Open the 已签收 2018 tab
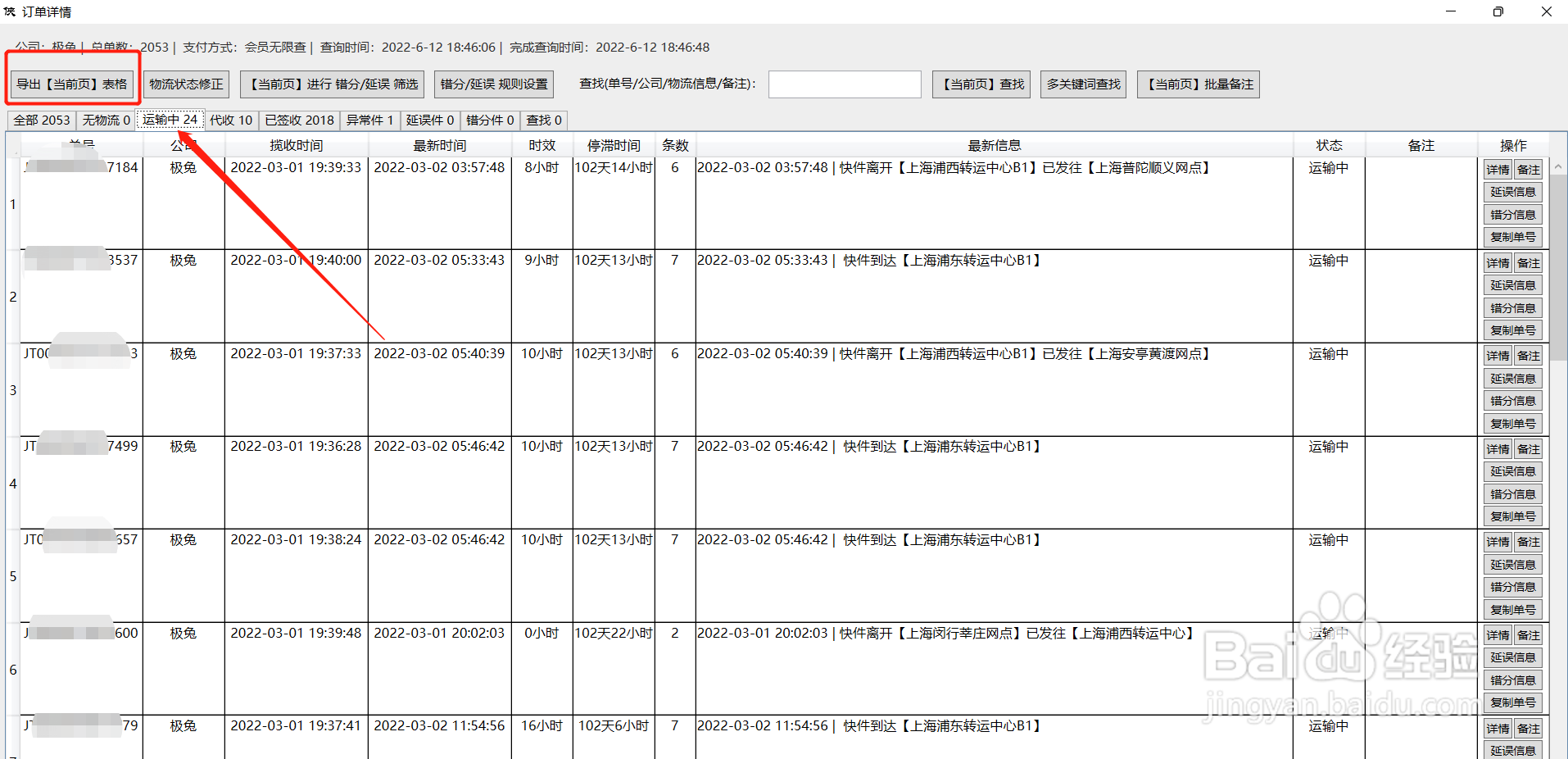This screenshot has height=759, width=1568. [299, 120]
